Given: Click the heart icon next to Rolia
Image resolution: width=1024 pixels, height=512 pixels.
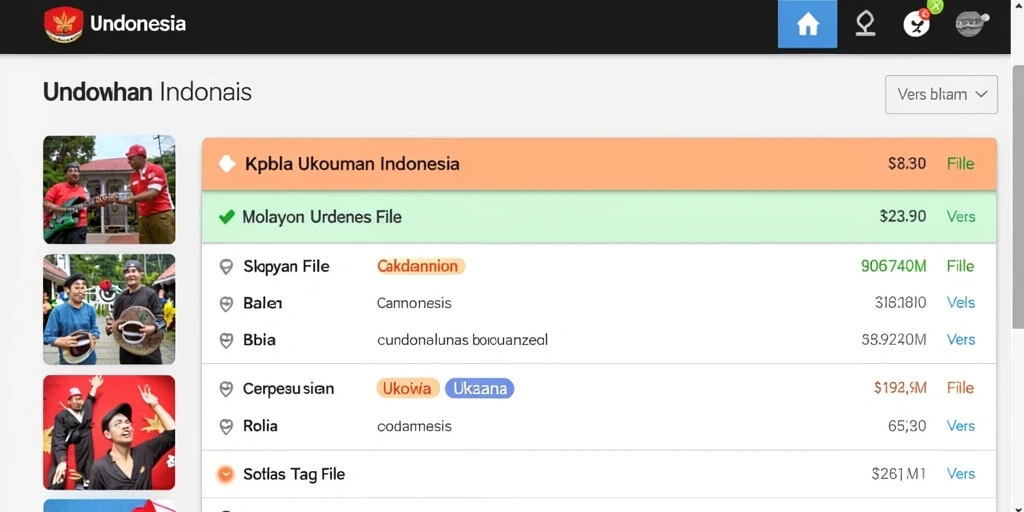Looking at the screenshot, I should tap(226, 426).
